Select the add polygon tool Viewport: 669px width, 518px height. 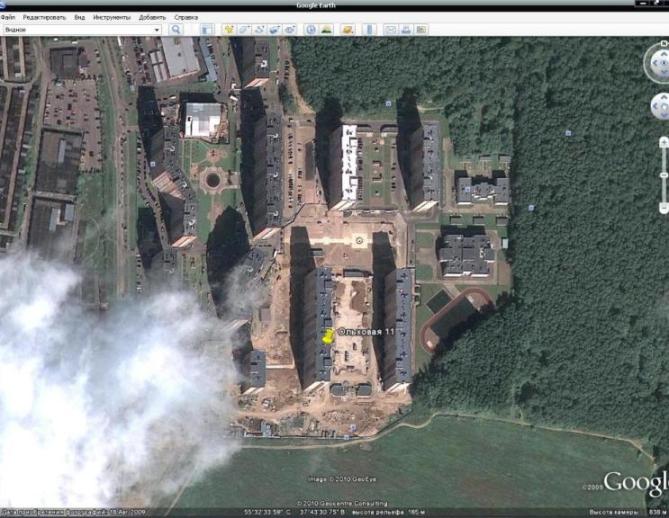243,30
